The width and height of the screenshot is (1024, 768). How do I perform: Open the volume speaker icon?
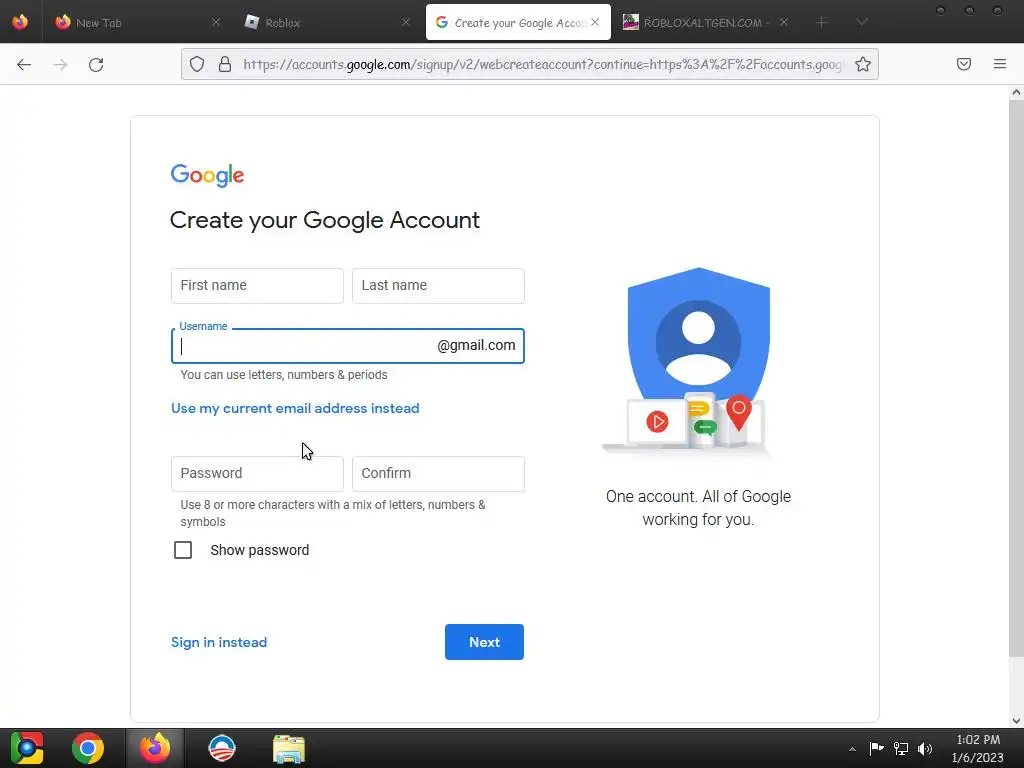pyautogui.click(x=925, y=748)
